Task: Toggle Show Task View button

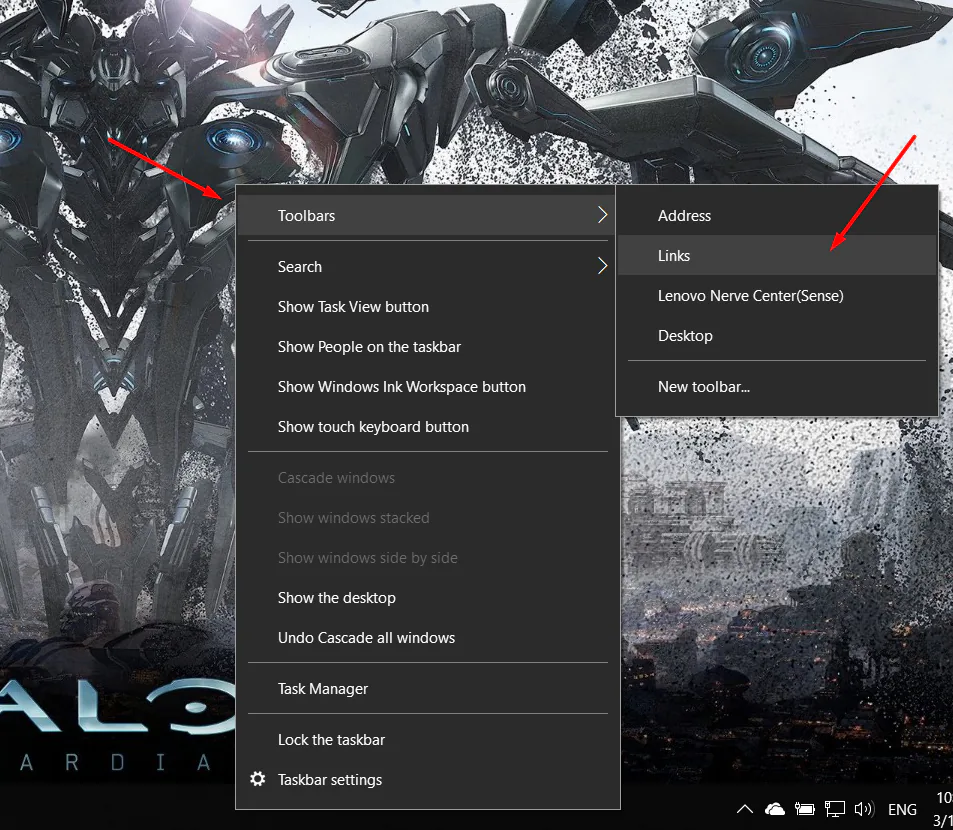Action: coord(427,306)
